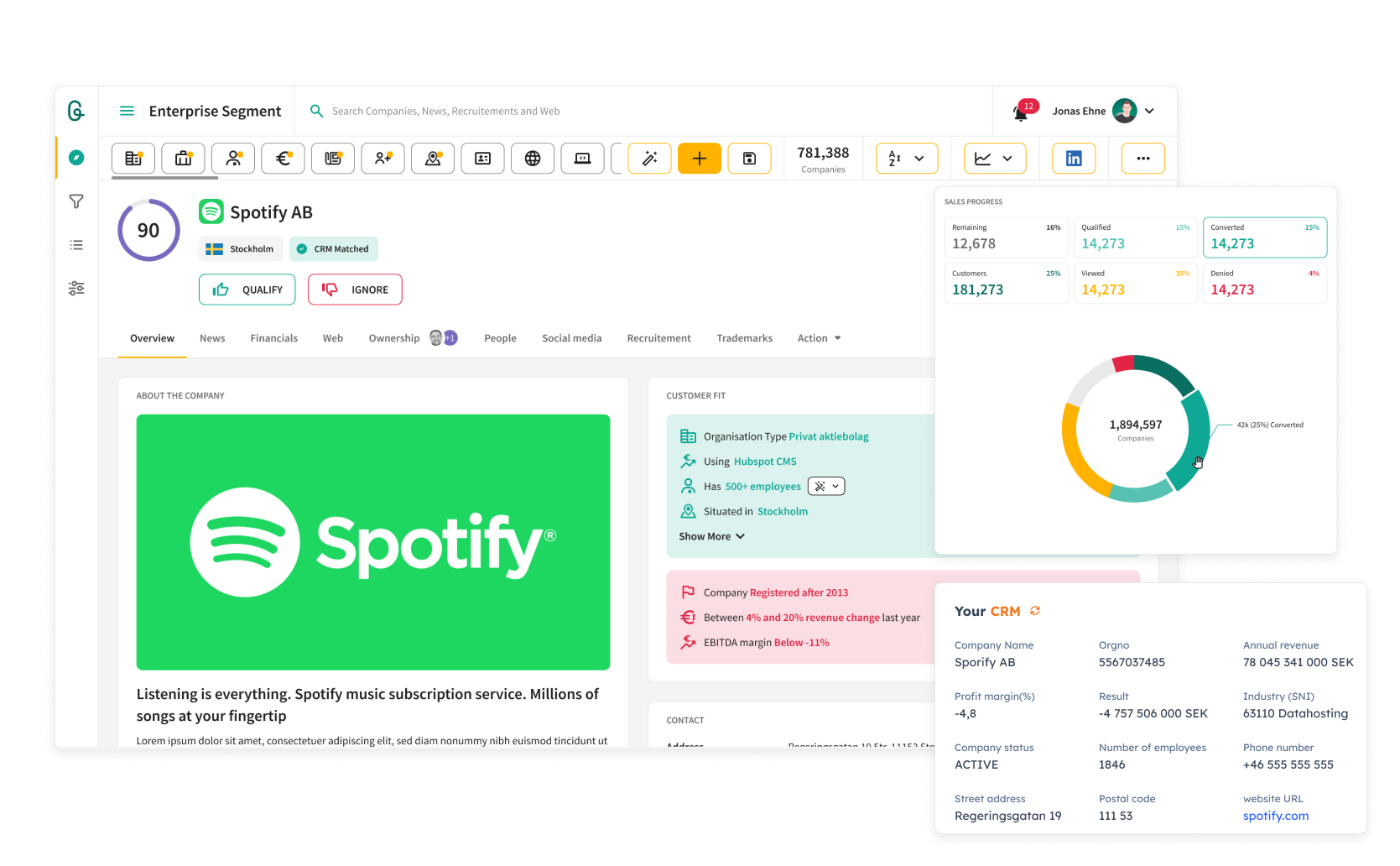This screenshot has height=866, width=1400.
Task: Click the score 90 progress ring
Action: [148, 230]
